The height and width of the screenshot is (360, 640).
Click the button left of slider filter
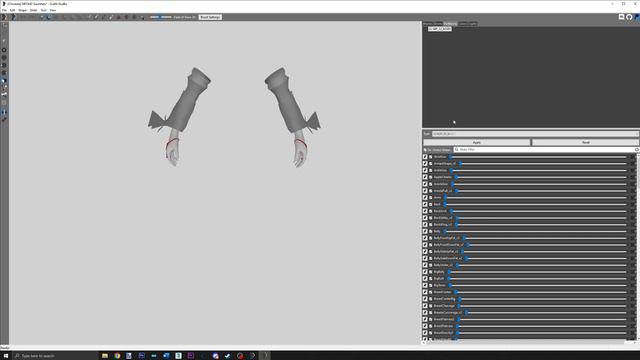click(438, 150)
